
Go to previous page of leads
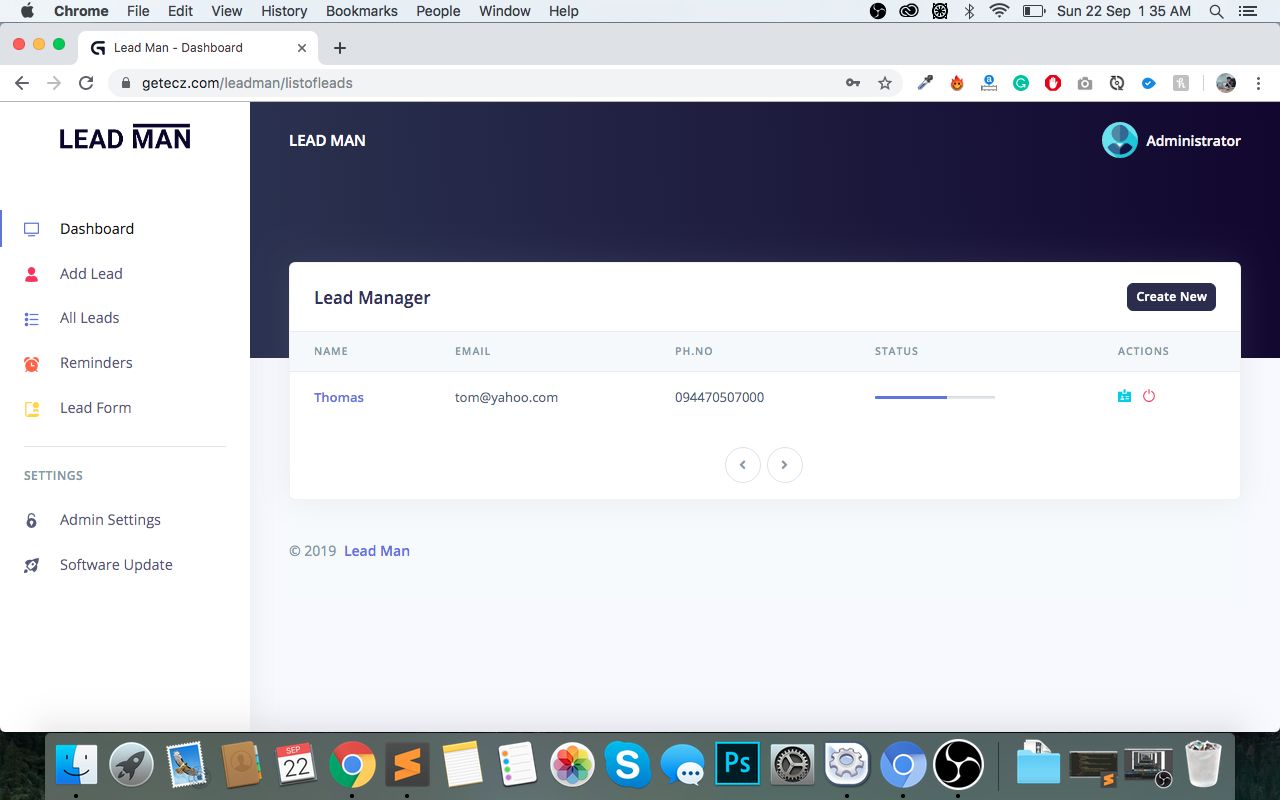(743, 465)
